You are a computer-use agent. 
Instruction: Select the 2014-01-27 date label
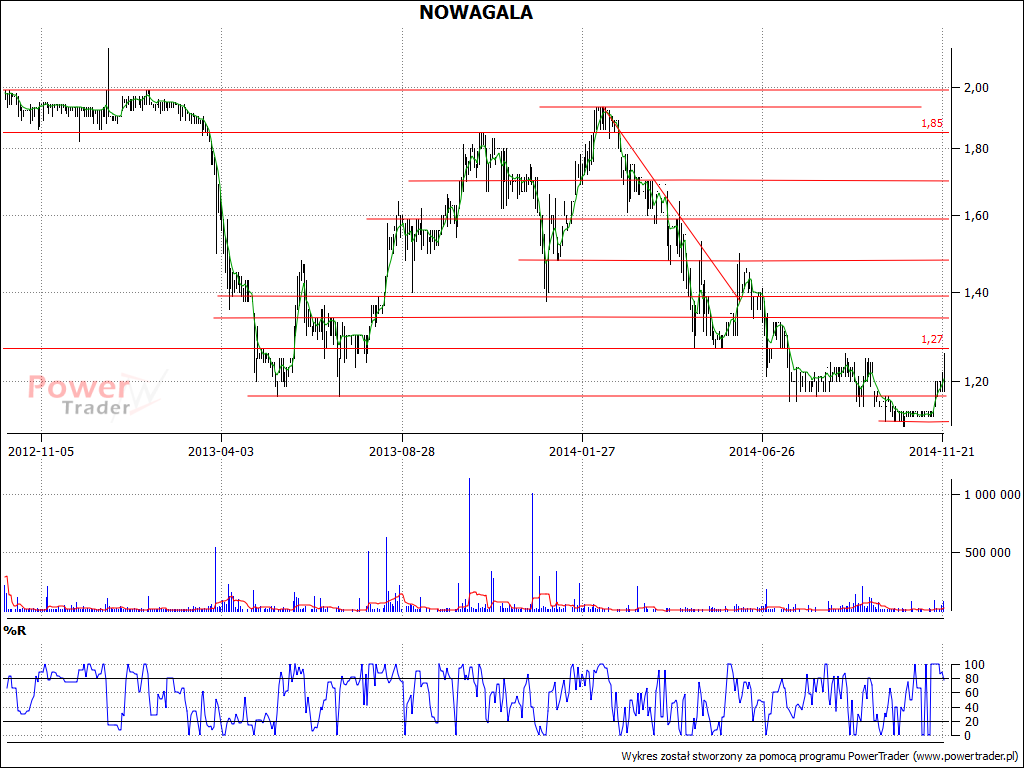[x=582, y=451]
